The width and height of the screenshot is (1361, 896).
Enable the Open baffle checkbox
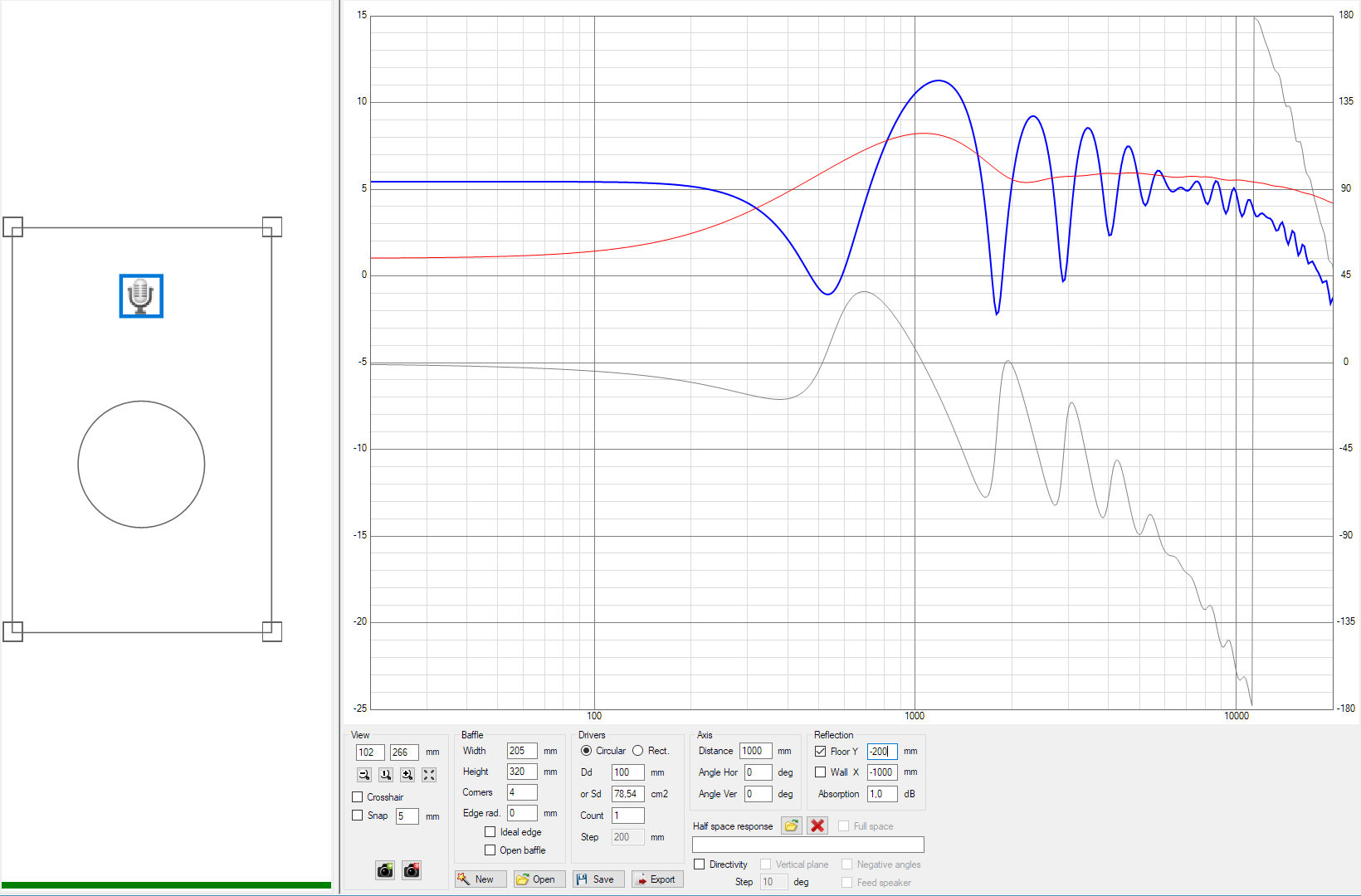pos(490,850)
